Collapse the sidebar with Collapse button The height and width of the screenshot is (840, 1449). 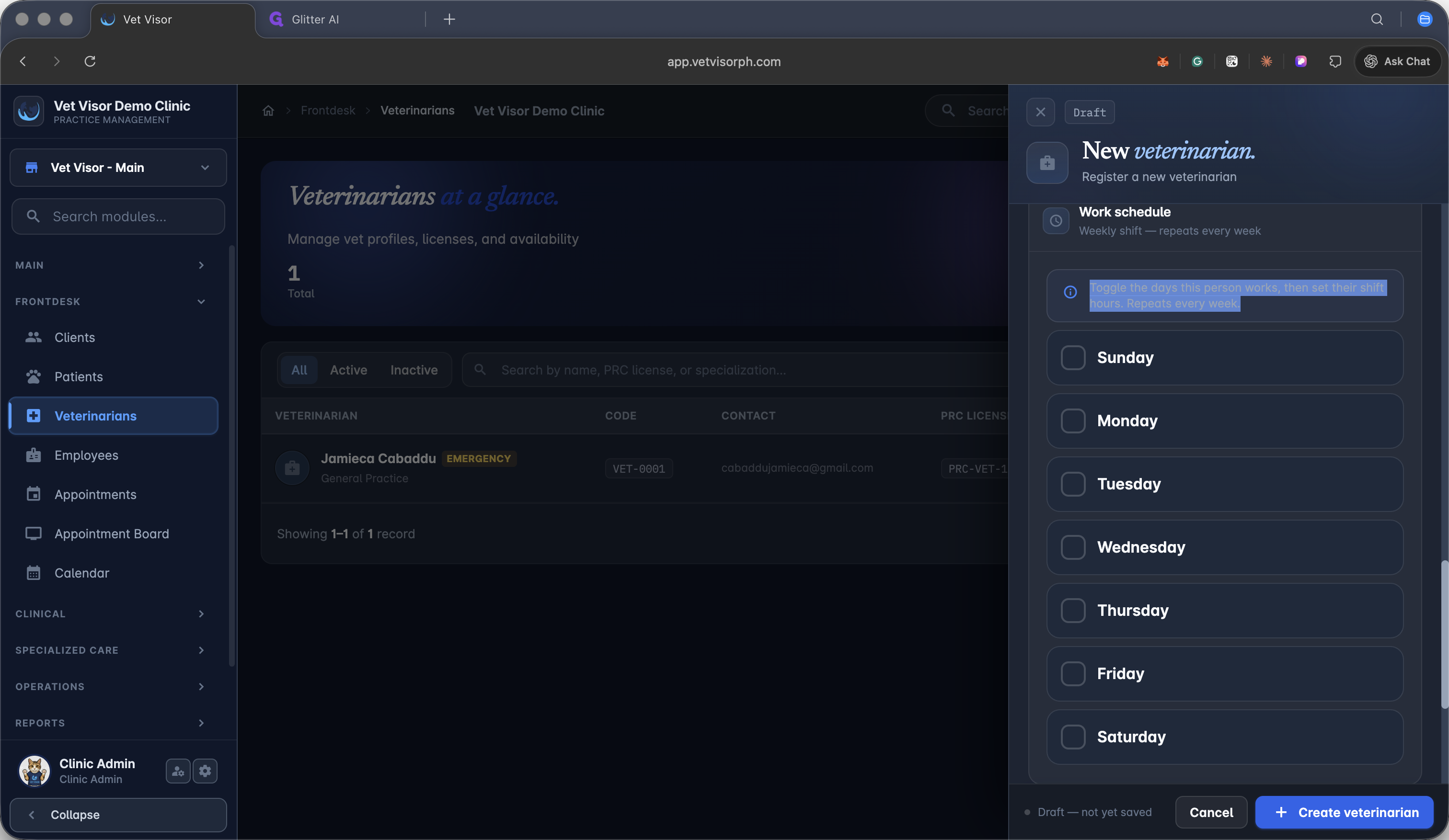point(118,815)
